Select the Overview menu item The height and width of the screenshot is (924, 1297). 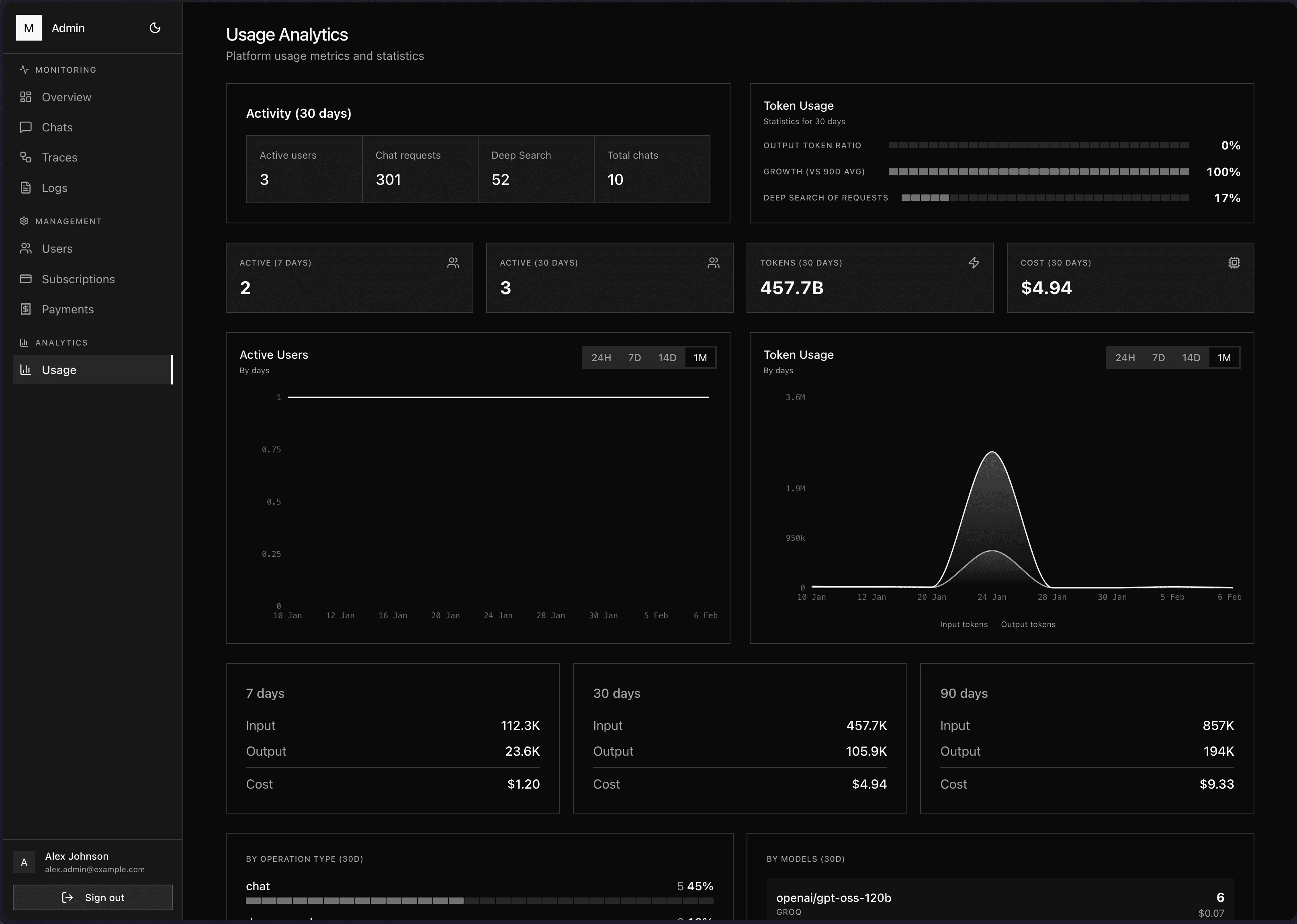(67, 97)
